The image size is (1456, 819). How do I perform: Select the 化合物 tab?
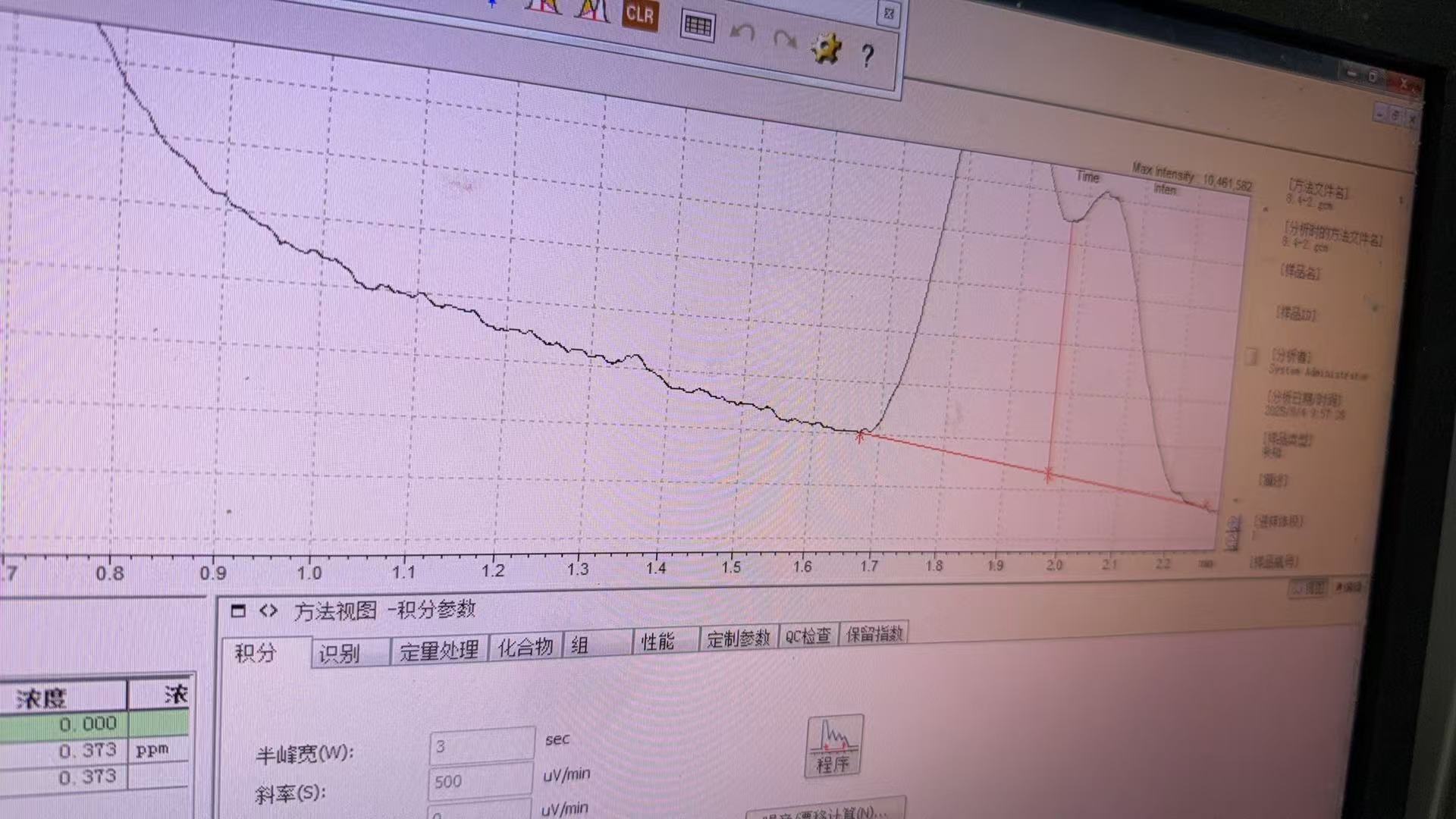click(x=525, y=648)
